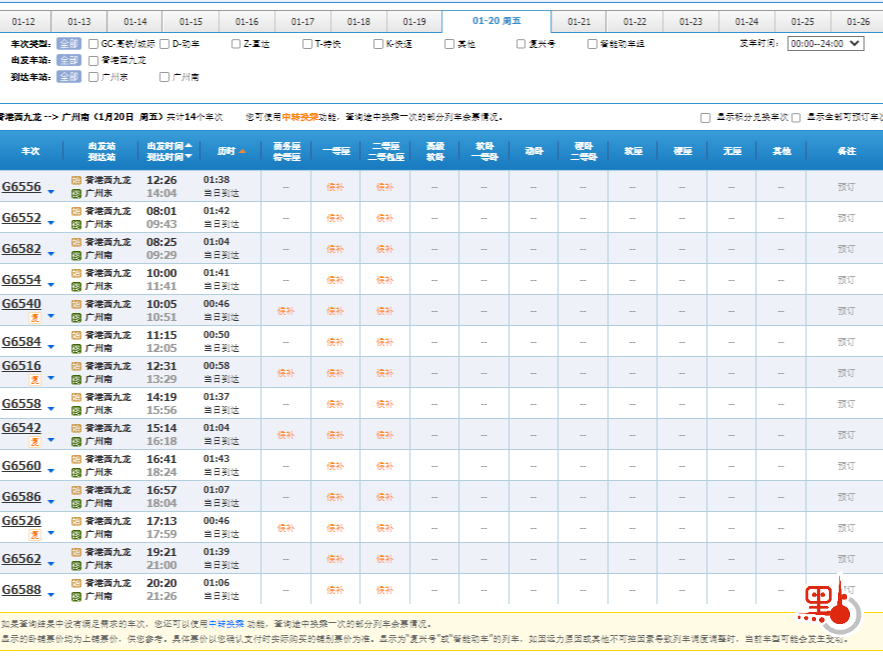Click the 全部 button for 出发车站
883x656 pixels.
(69, 60)
